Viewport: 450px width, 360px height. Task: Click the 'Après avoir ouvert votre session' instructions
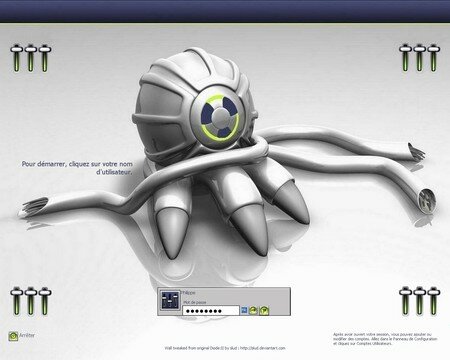click(385, 339)
